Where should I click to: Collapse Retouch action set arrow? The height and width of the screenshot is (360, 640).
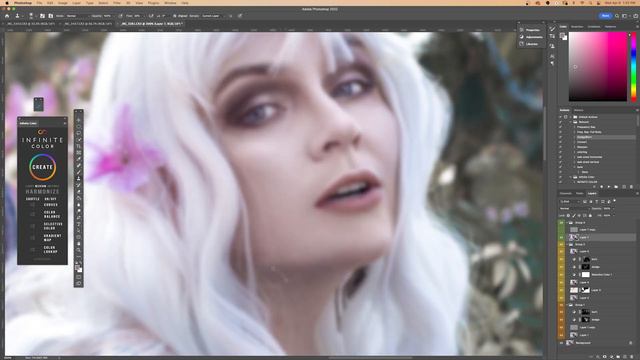[571, 122]
